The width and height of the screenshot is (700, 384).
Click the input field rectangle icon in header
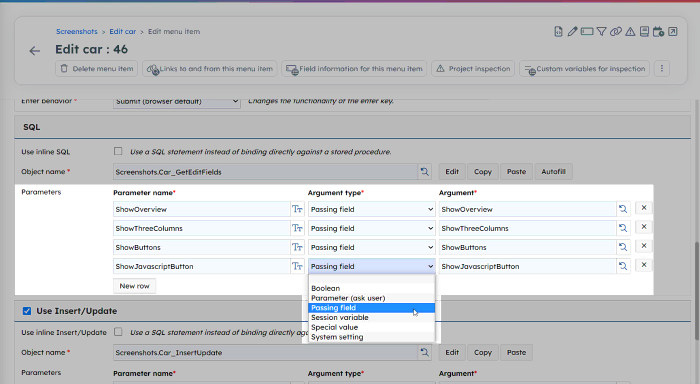(x=587, y=32)
